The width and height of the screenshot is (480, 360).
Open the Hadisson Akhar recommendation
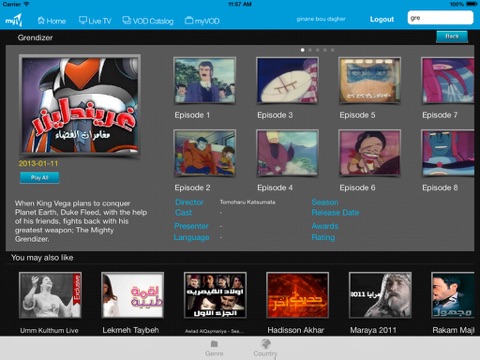click(x=297, y=295)
